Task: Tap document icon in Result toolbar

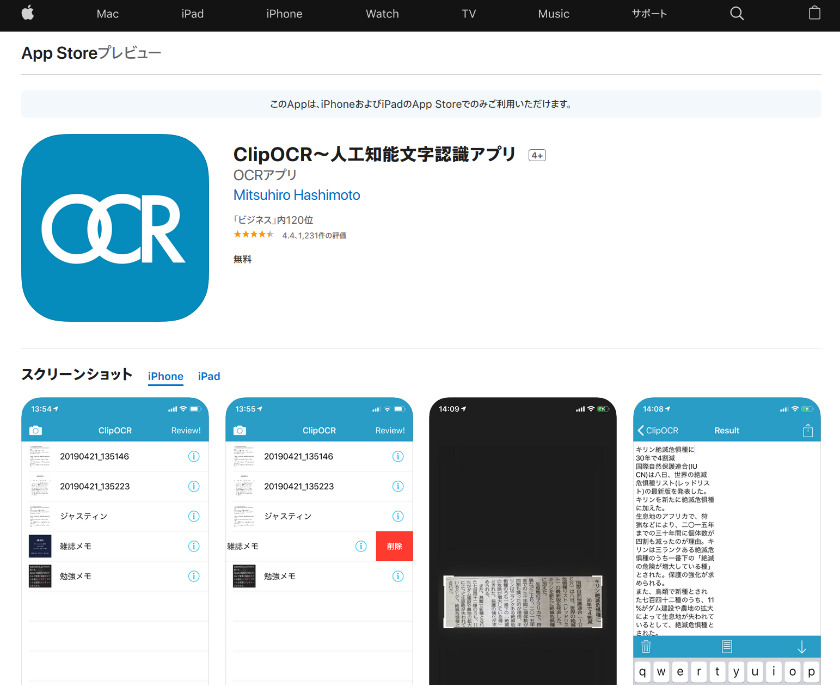Action: (726, 646)
